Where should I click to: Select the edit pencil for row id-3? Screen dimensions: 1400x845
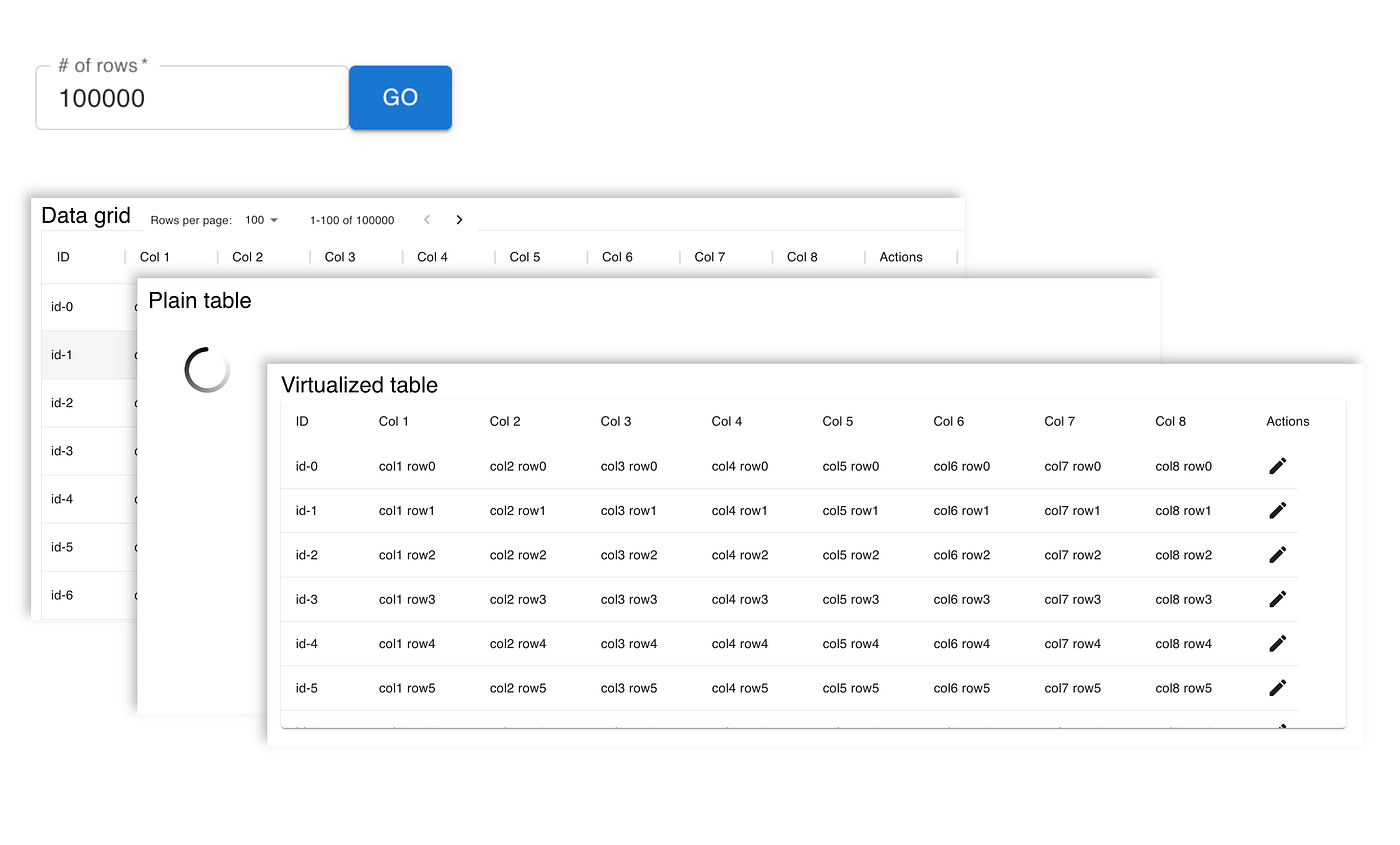point(1278,599)
